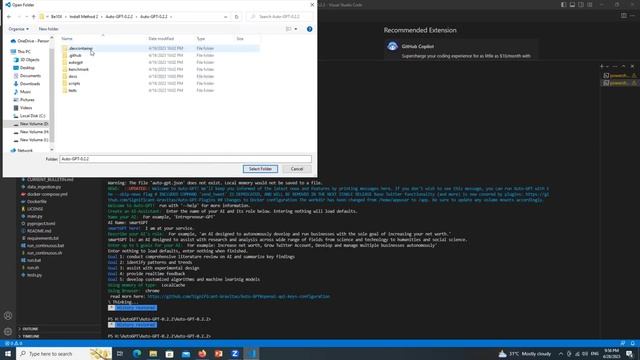Open Desktop in navigation pane
The image size is (640, 360).
[x=27, y=68]
